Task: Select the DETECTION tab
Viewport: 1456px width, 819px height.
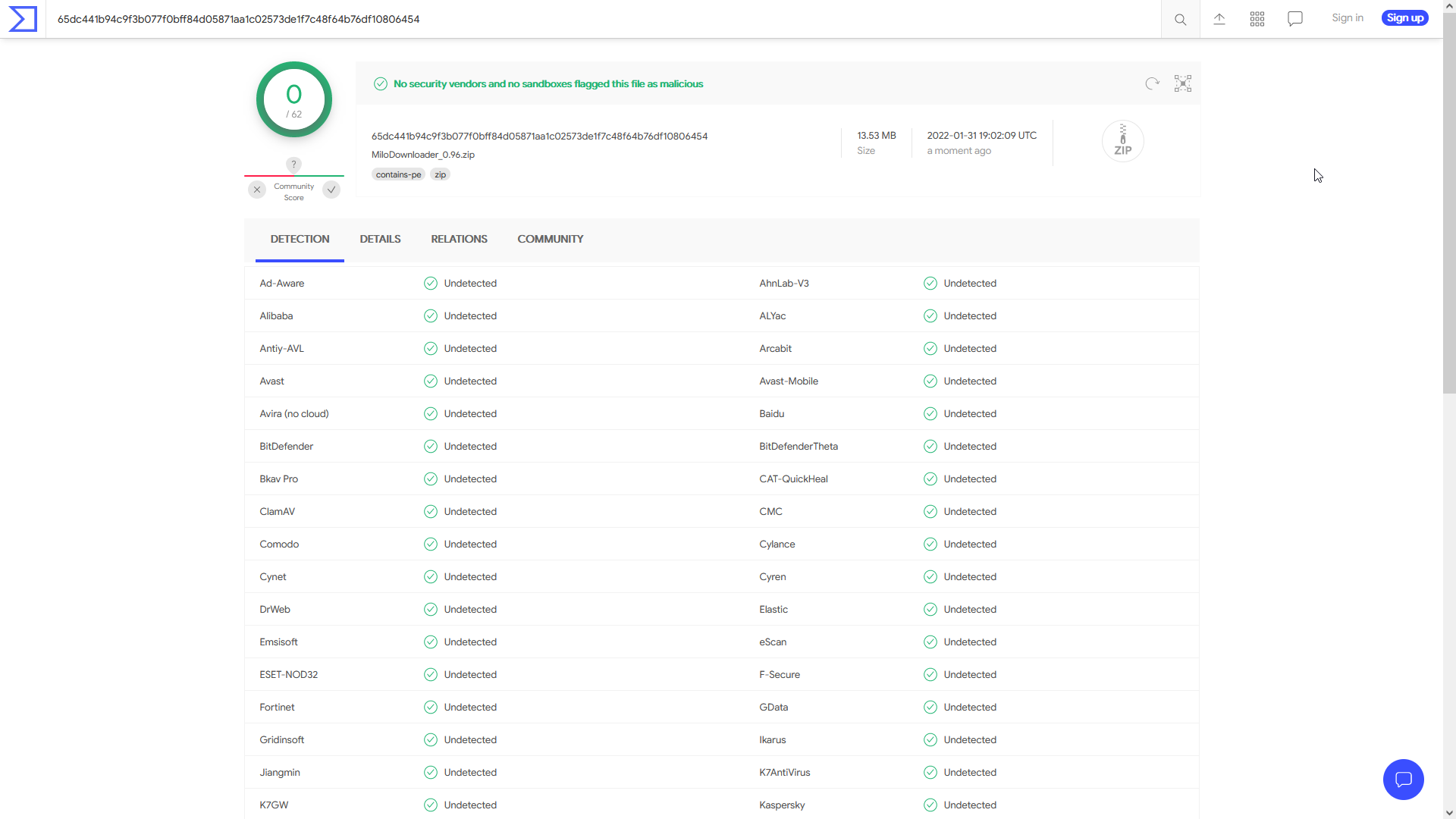Action: 300,239
